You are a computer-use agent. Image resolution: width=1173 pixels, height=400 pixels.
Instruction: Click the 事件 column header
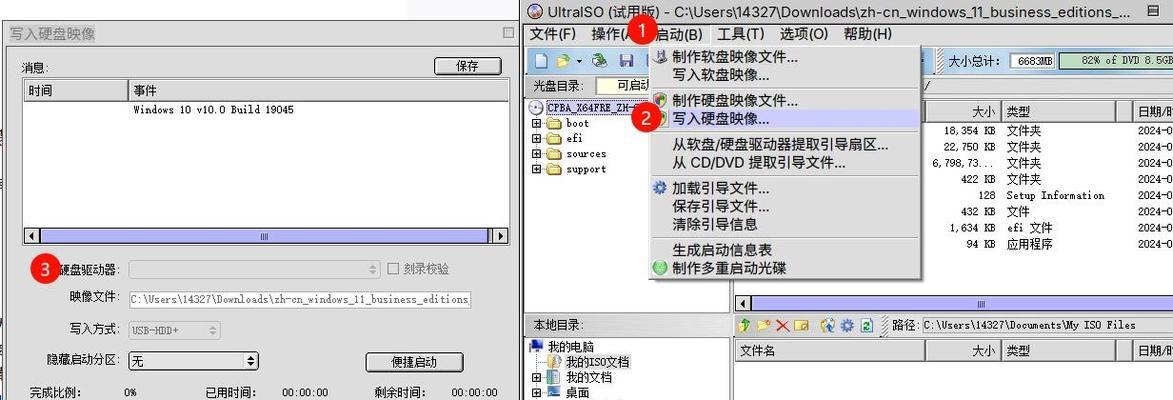(319, 90)
